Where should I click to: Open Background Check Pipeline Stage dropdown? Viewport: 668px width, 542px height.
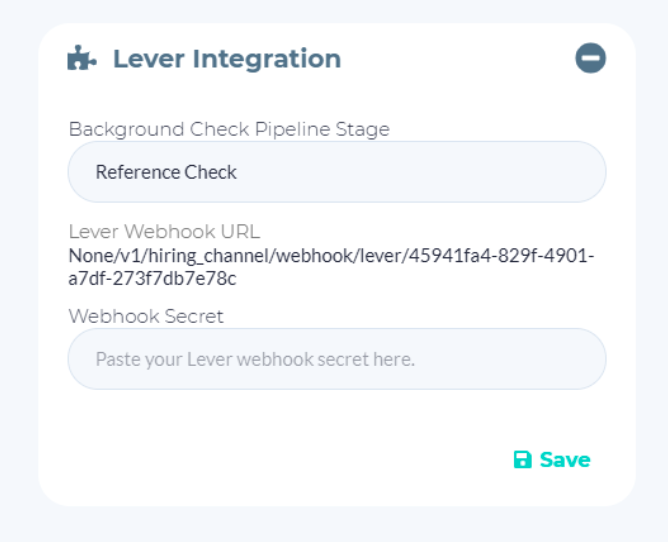tap(337, 172)
